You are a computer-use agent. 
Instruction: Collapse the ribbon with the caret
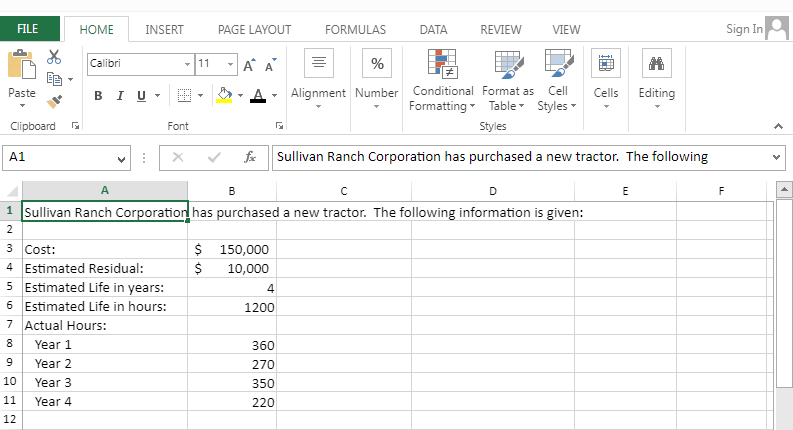[x=778, y=126]
